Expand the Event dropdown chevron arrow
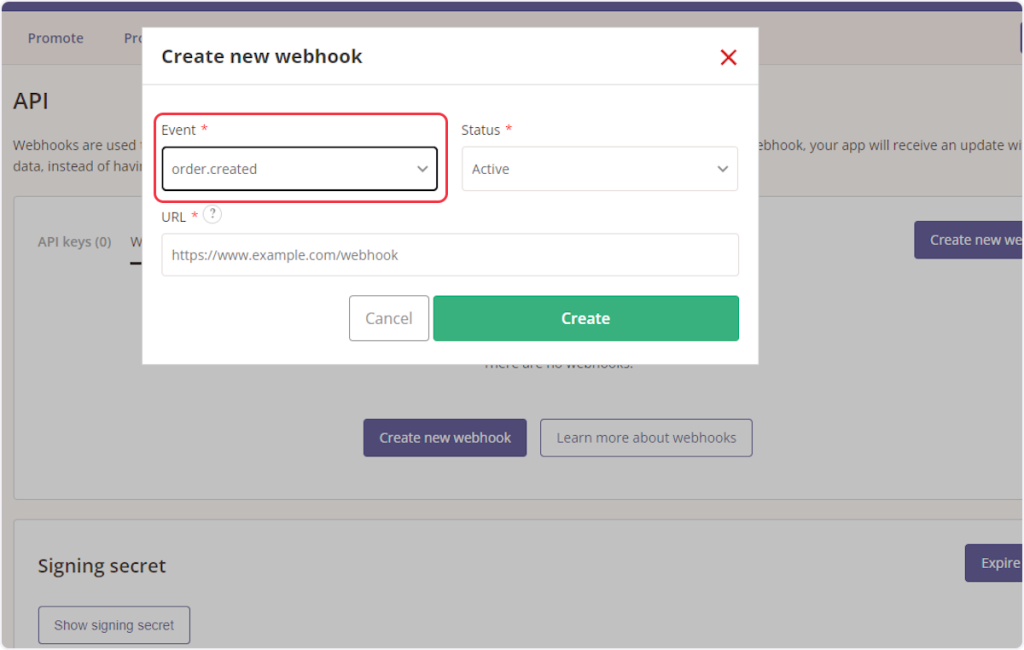This screenshot has width=1024, height=650. 422,169
